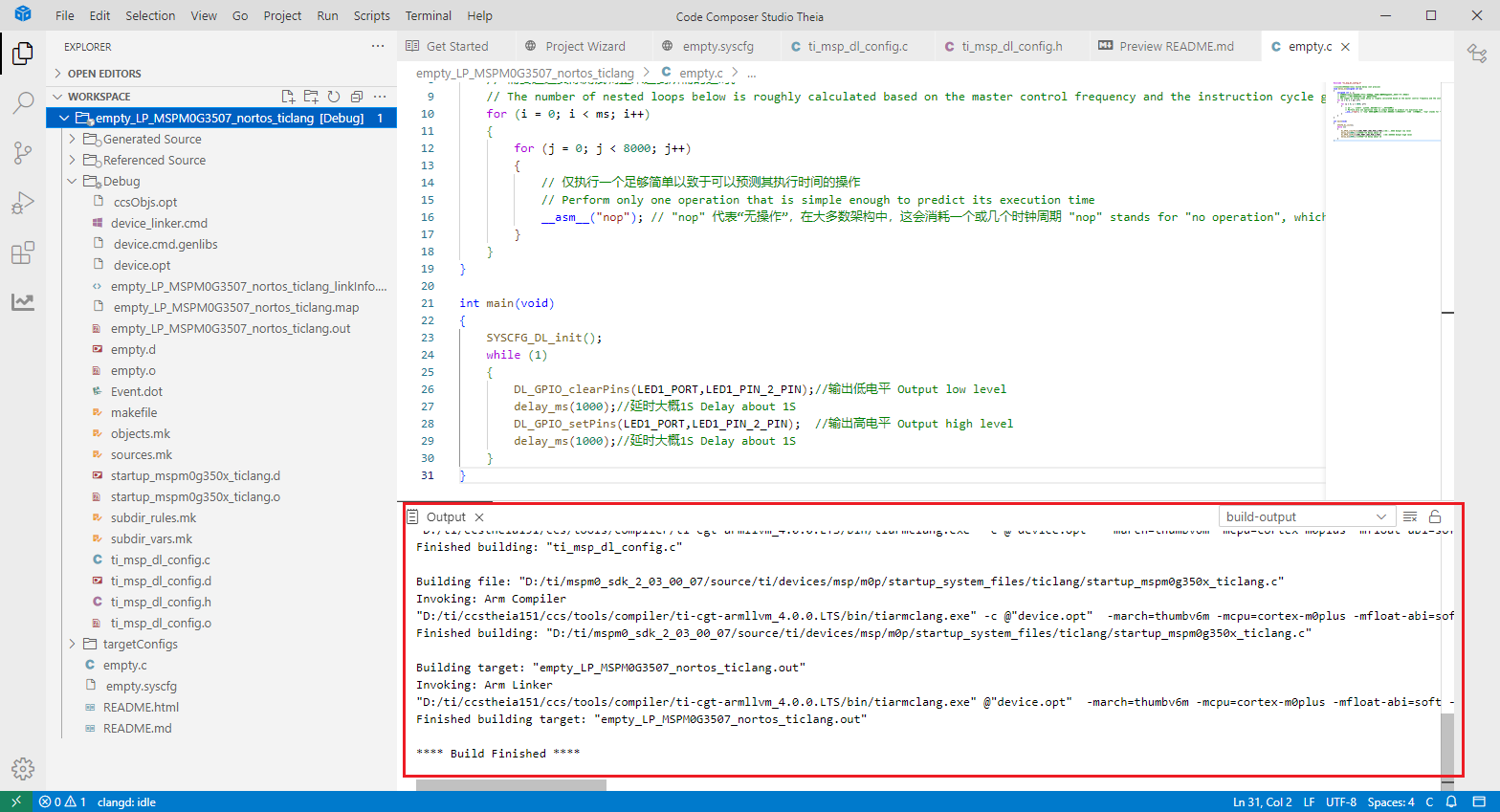The height and width of the screenshot is (812, 1500).
Task: Toggle Output scroll lock icon
Action: (x=1435, y=516)
